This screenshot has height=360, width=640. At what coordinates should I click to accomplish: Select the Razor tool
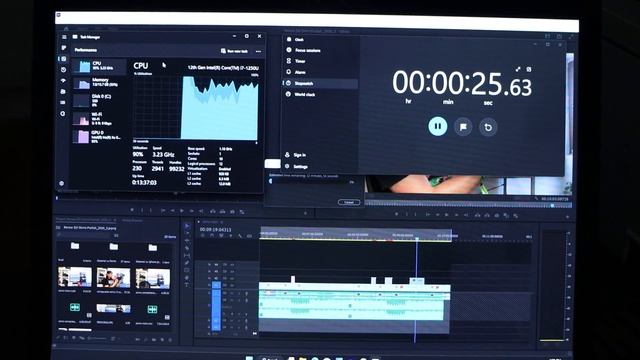click(187, 248)
